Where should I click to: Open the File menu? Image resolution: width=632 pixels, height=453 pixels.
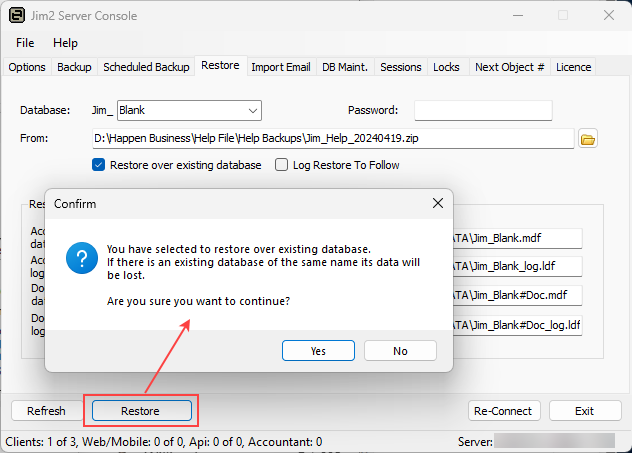[x=25, y=43]
